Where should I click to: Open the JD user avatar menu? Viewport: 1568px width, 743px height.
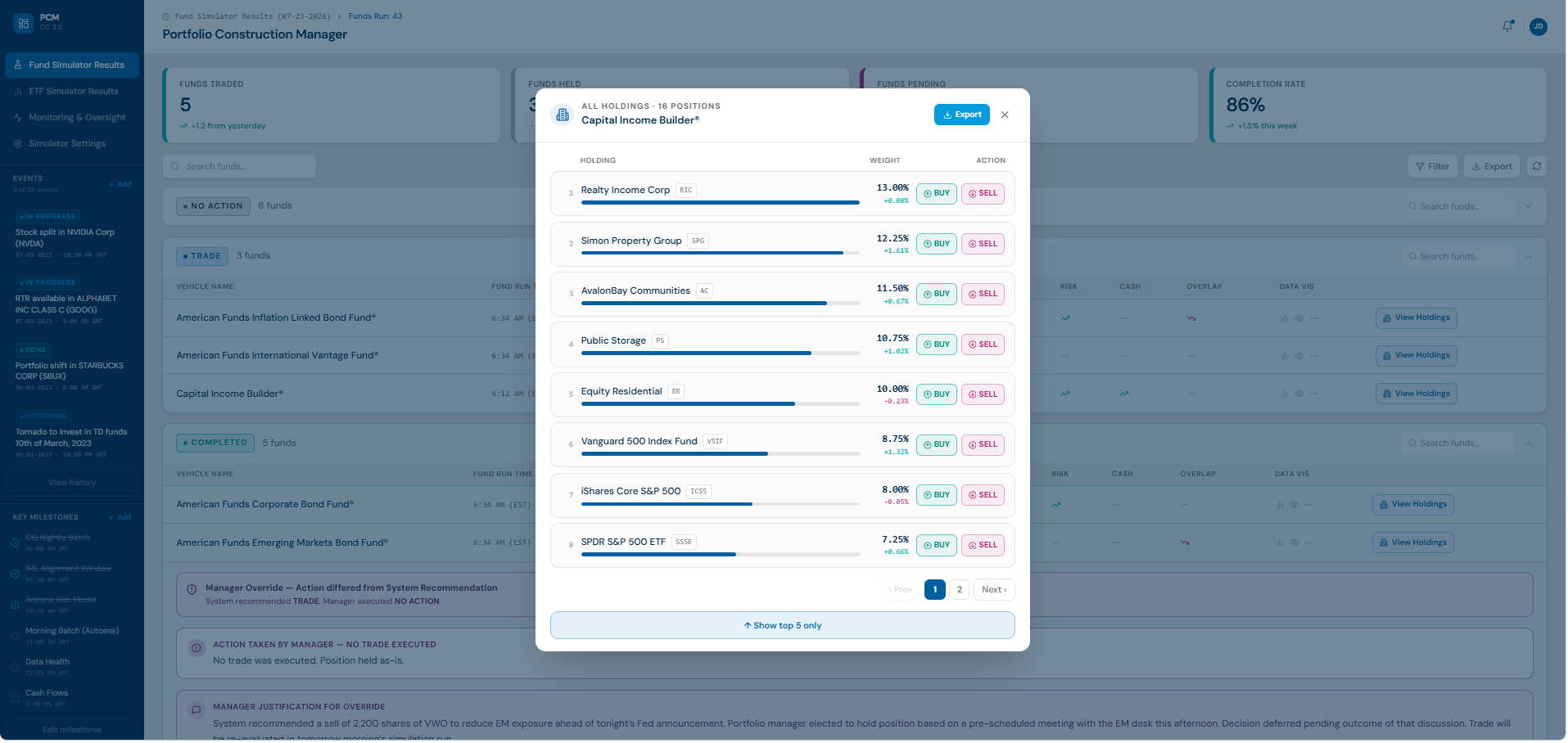pyautogui.click(x=1539, y=26)
